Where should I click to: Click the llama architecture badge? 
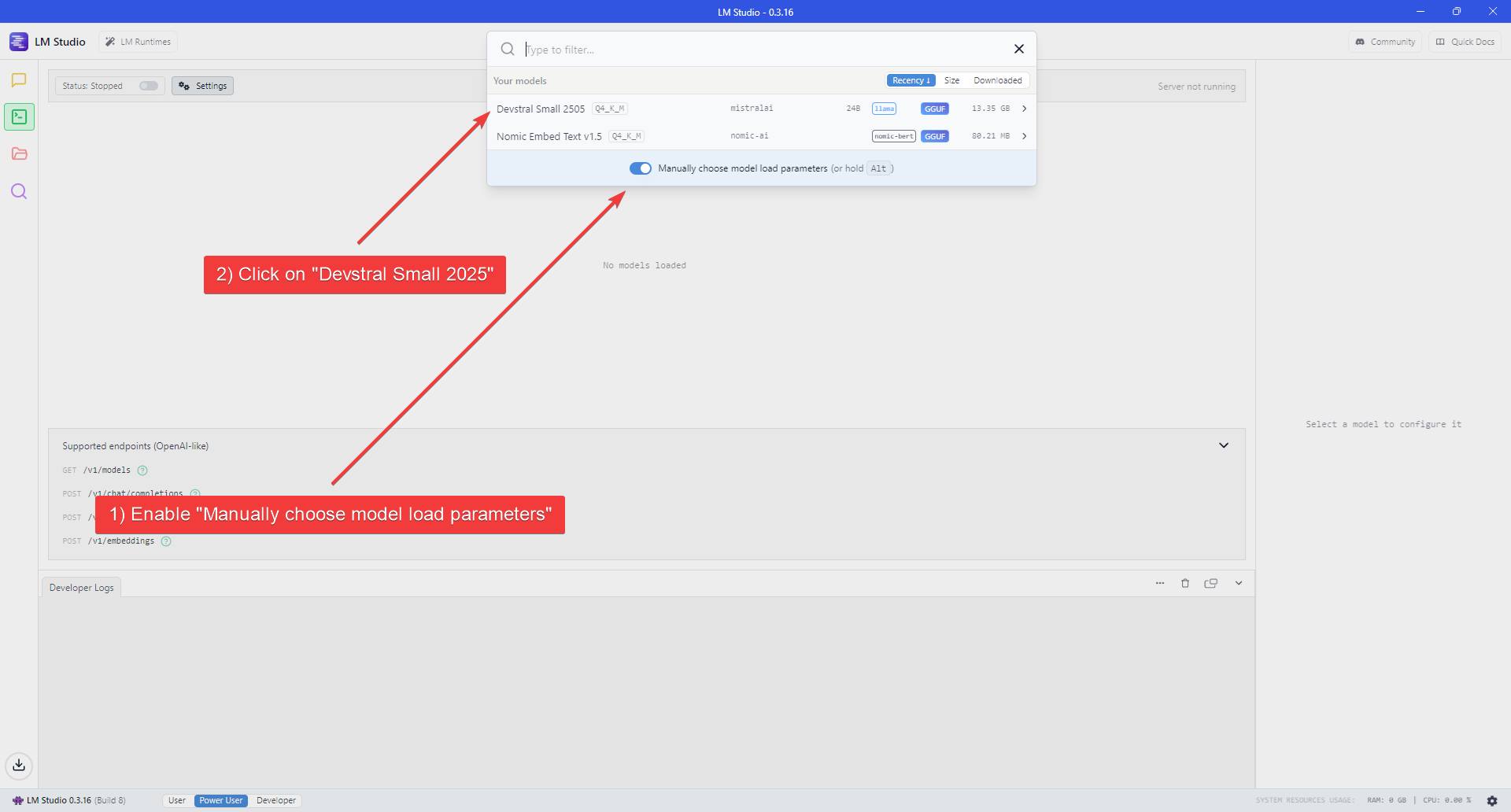pyautogui.click(x=884, y=109)
